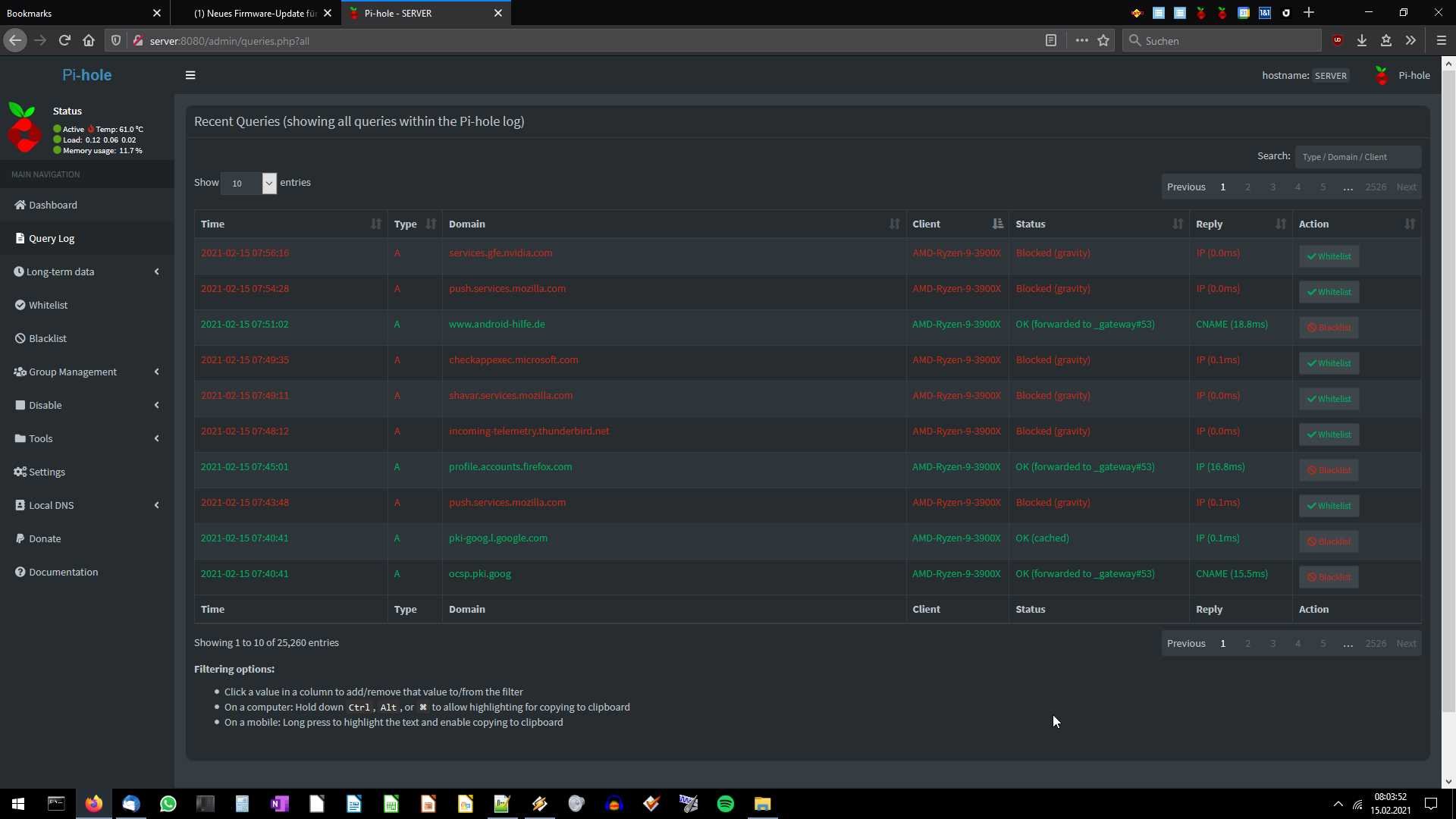Reload the current page
The image size is (1456, 819).
[64, 40]
